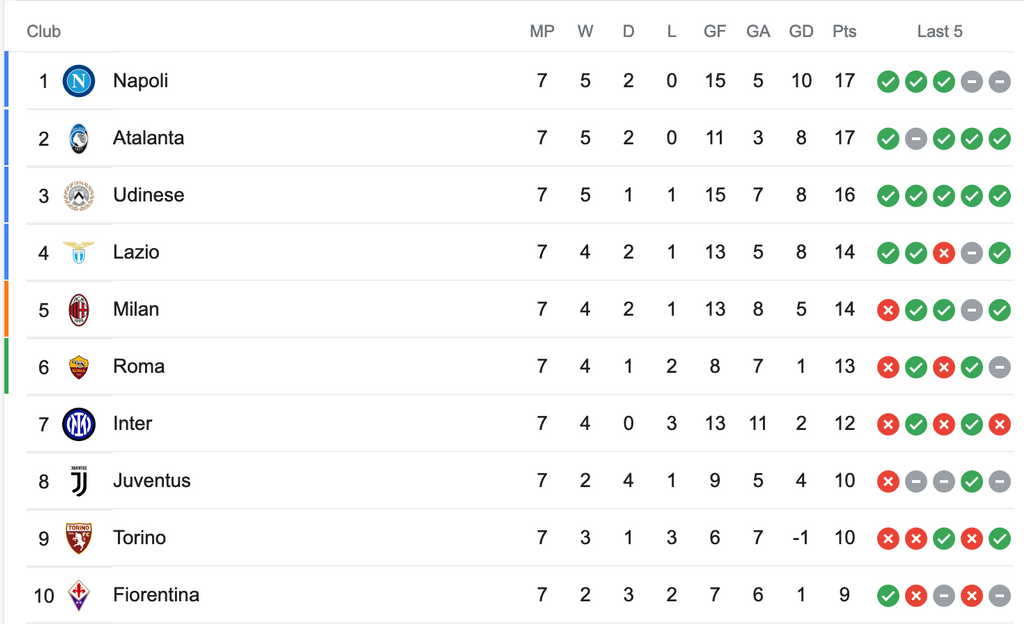
Task: Click the Napoli club crest
Action: 78,81
